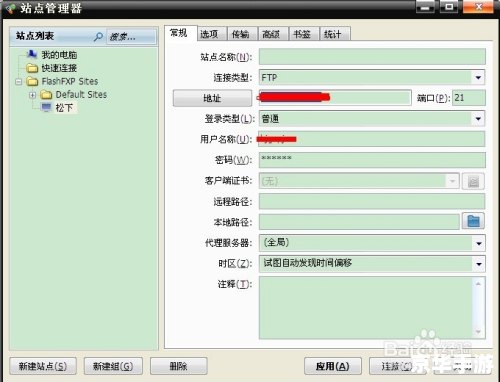This screenshot has height=382, width=500.
Task: Select the 松下 site entry
Action: tap(65, 108)
